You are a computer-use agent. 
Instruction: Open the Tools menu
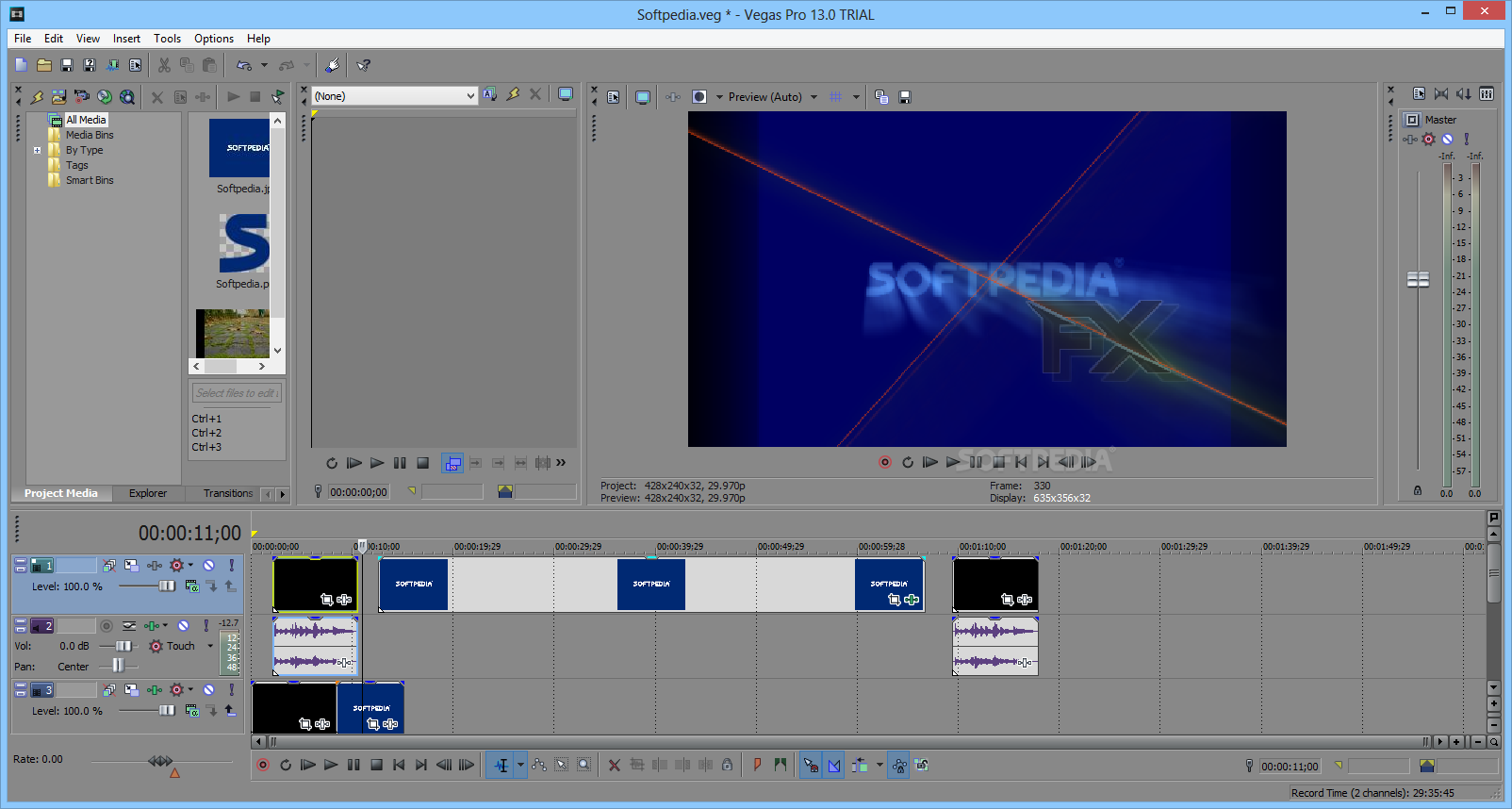point(168,39)
